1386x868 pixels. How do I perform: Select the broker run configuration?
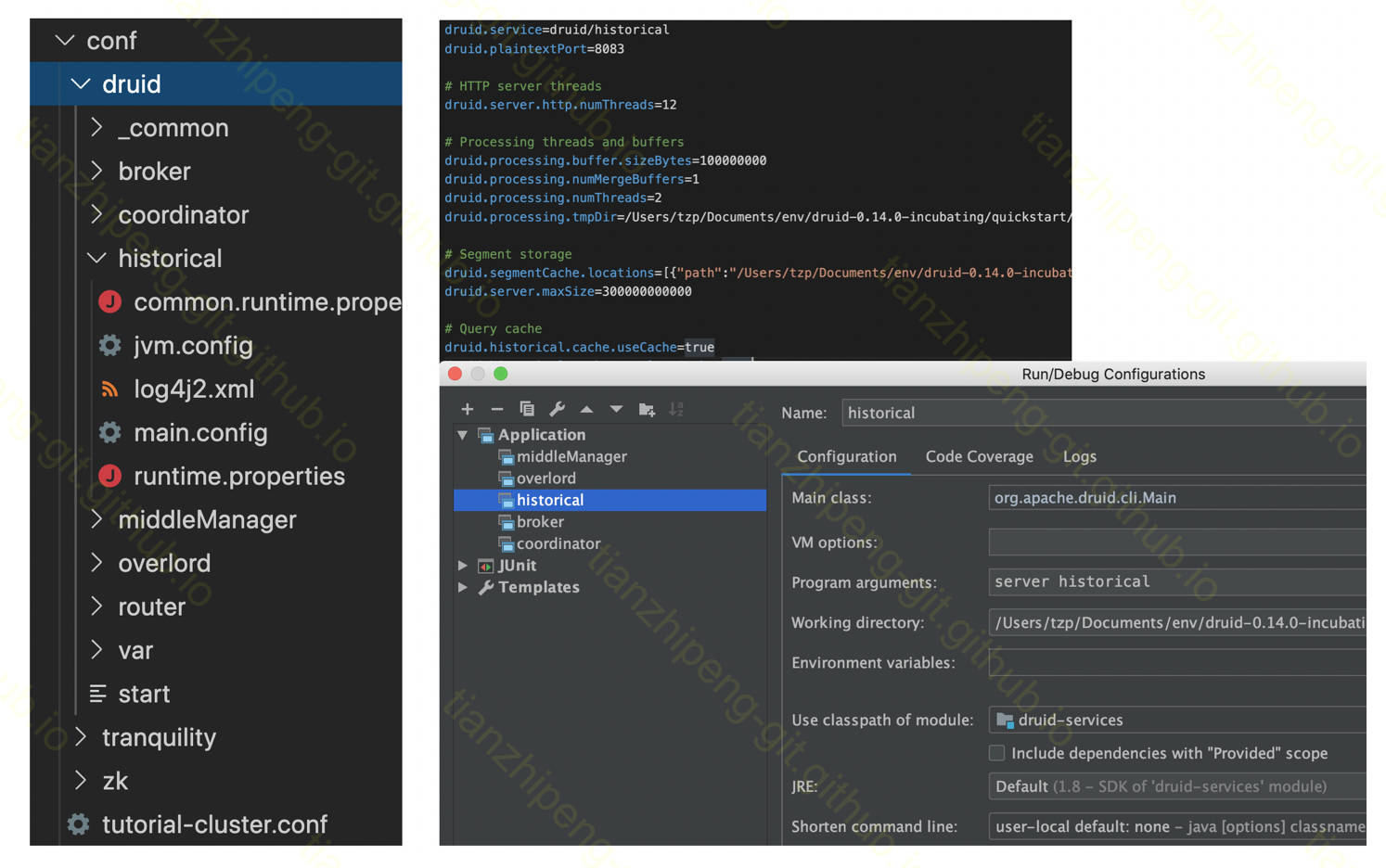coord(540,522)
